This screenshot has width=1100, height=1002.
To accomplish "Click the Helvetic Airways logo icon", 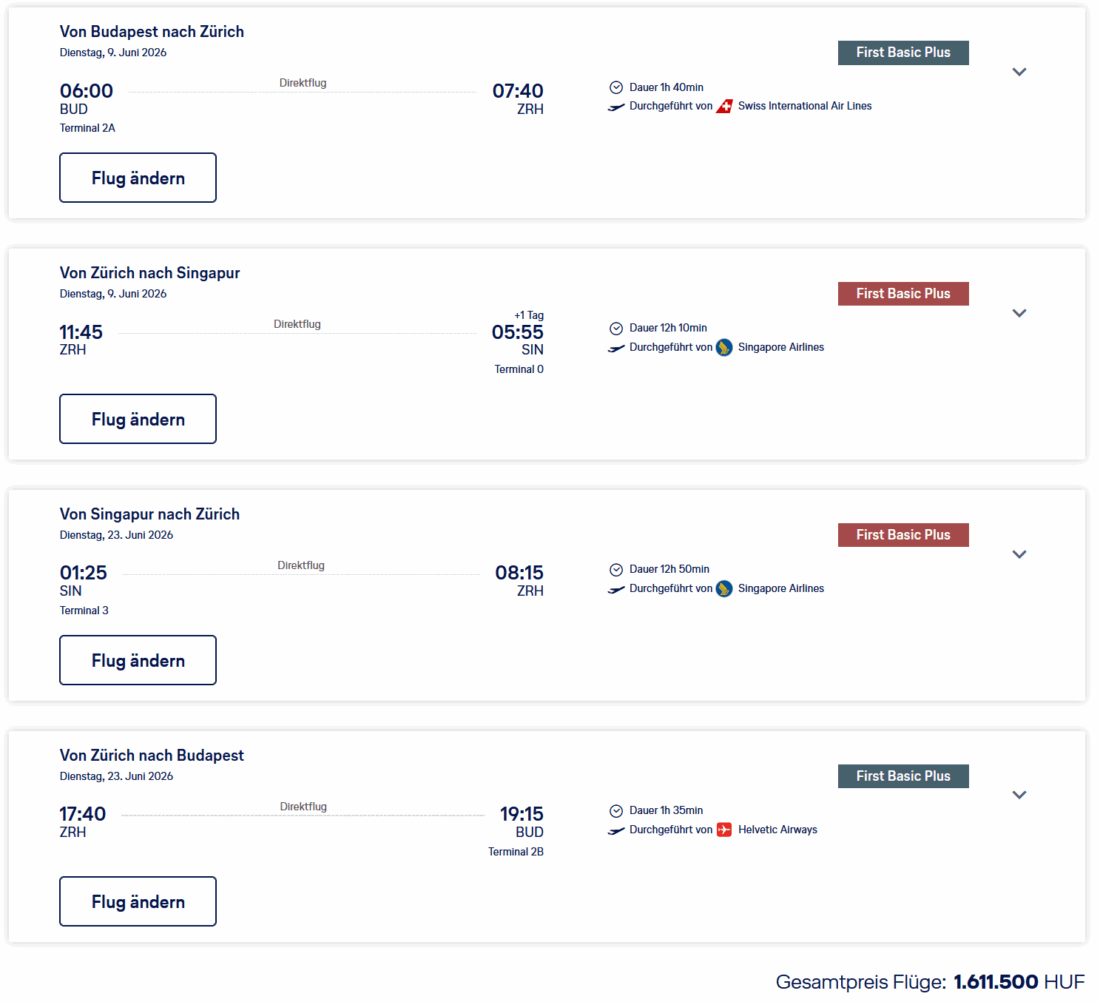I will [x=724, y=830].
